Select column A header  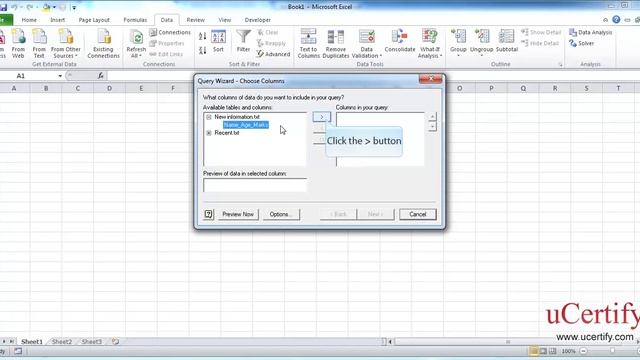(x=14, y=88)
